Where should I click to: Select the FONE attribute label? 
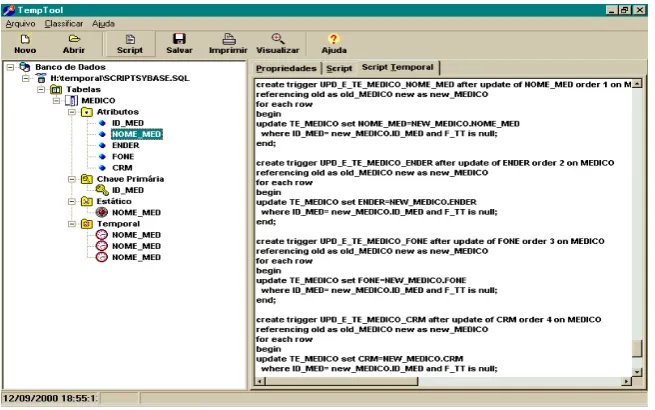pos(123,157)
